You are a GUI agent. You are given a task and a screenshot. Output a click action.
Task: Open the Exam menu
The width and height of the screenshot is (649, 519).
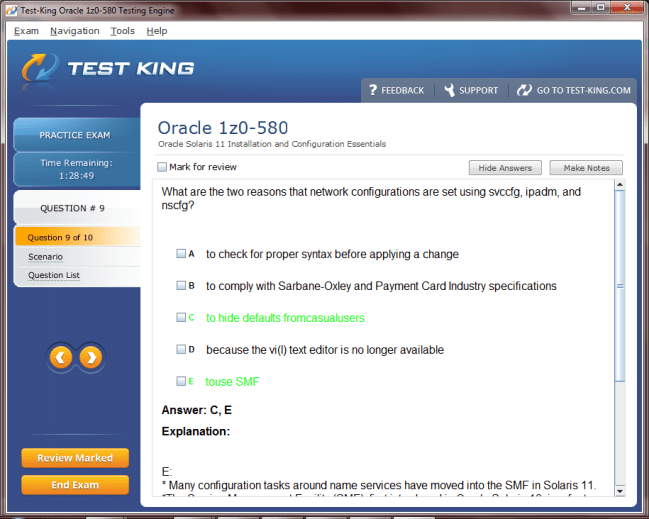[x=27, y=31]
